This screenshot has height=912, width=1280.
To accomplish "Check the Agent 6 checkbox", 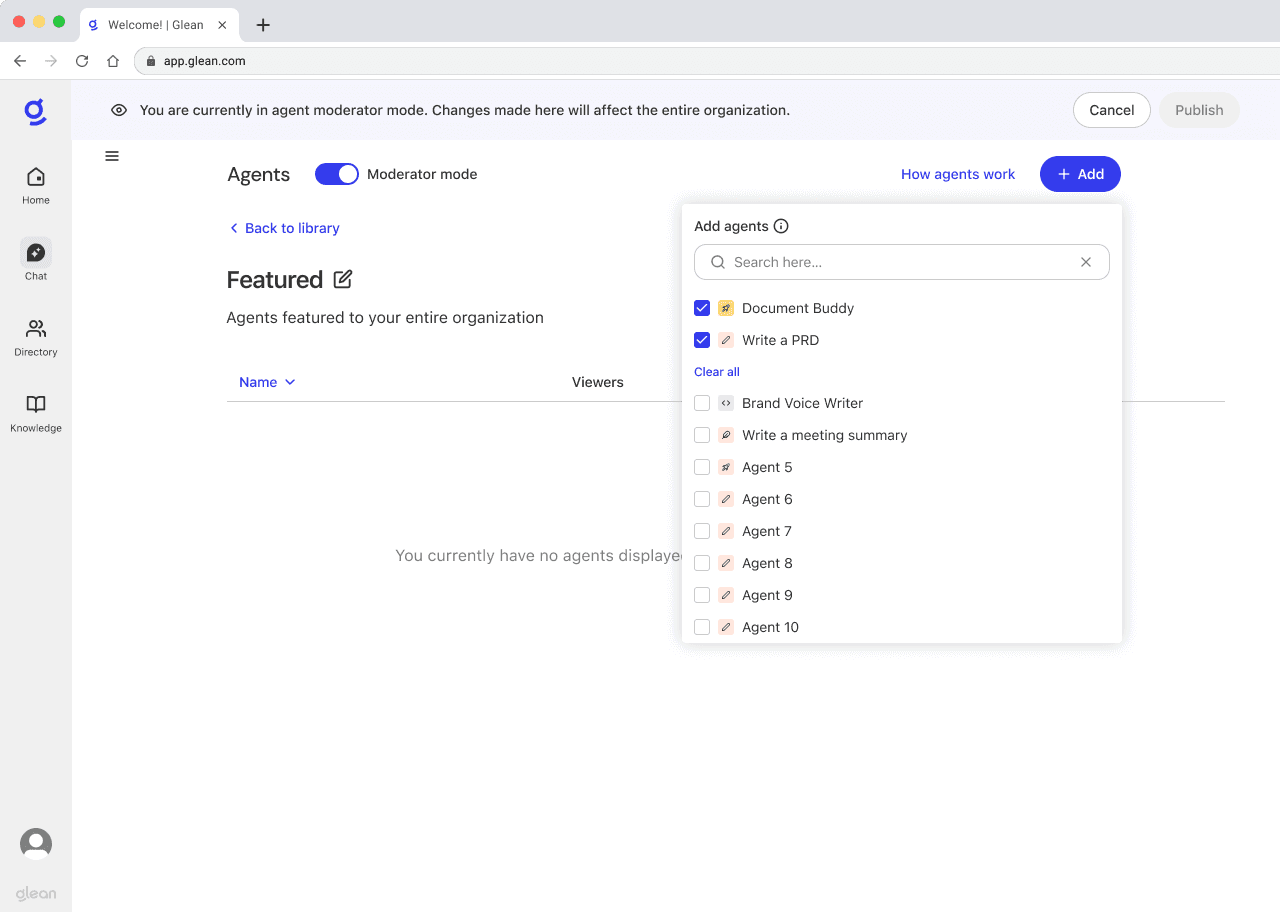I will click(702, 499).
